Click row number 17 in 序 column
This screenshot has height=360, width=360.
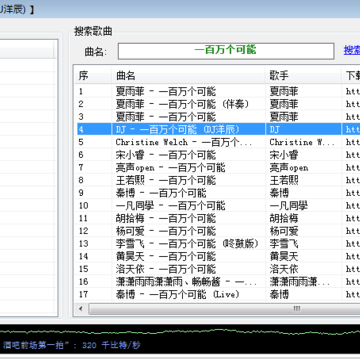(x=83, y=294)
